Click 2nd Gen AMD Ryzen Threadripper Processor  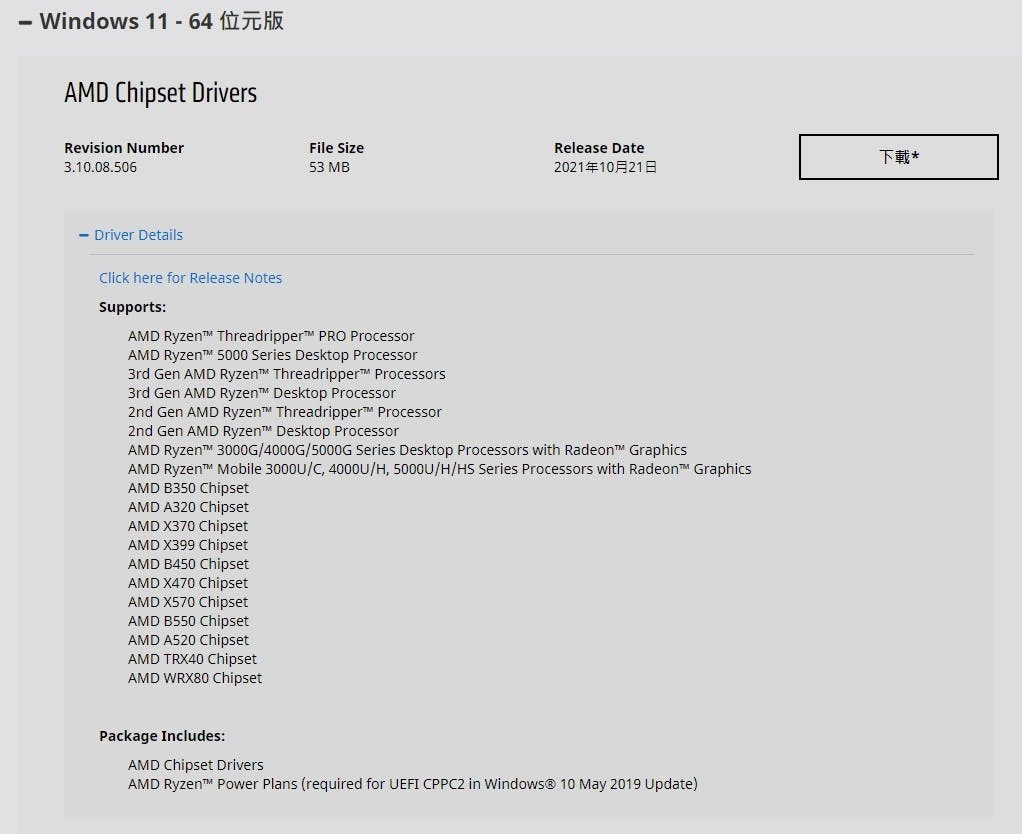coord(285,412)
